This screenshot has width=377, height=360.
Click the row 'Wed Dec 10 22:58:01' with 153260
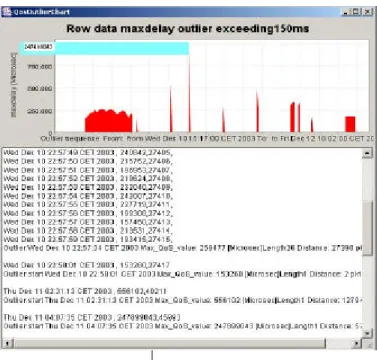pos(86,265)
